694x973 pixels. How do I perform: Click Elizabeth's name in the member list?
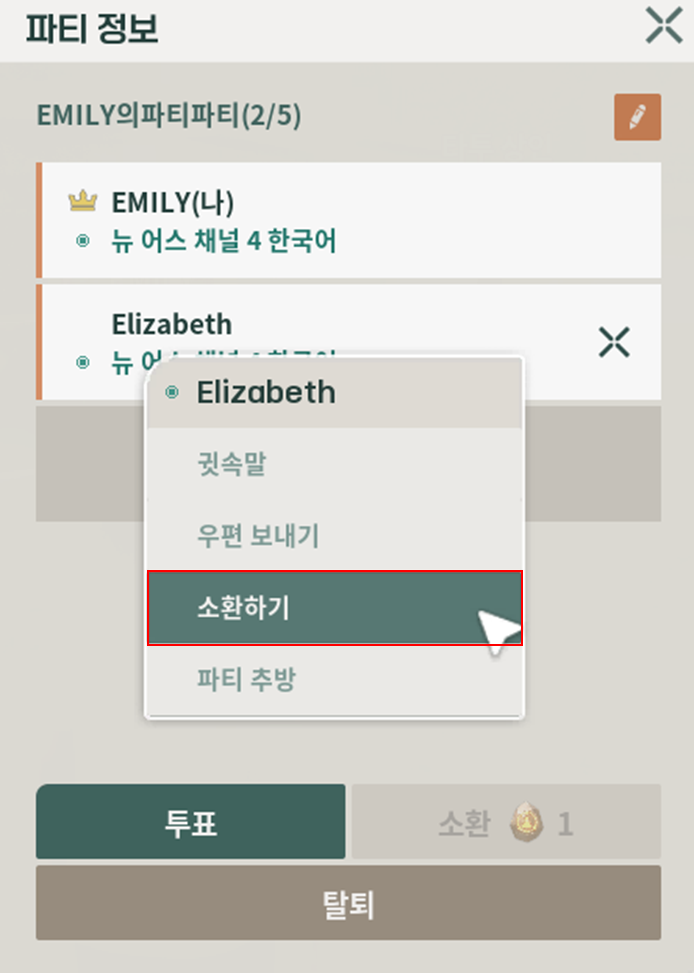tap(172, 324)
